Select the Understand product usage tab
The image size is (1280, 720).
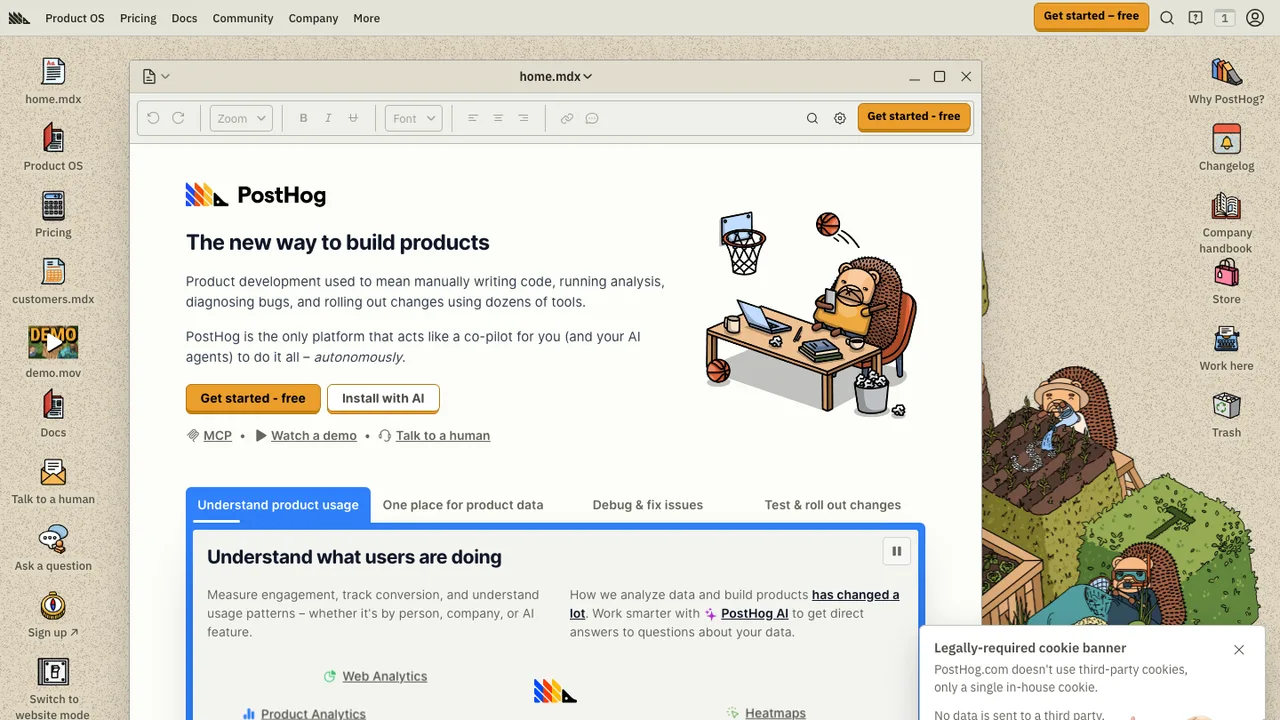(278, 505)
